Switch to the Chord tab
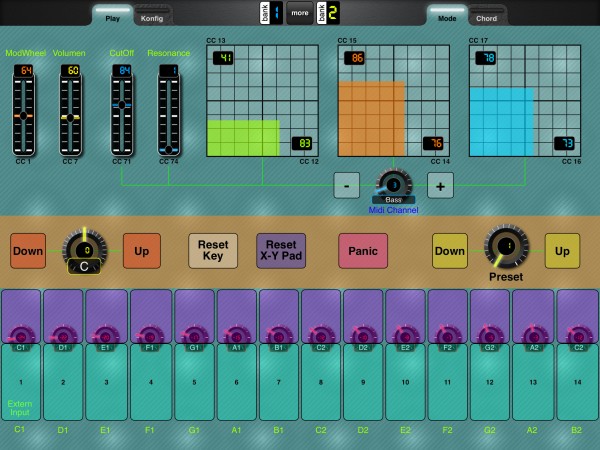600x450 pixels. (486, 17)
